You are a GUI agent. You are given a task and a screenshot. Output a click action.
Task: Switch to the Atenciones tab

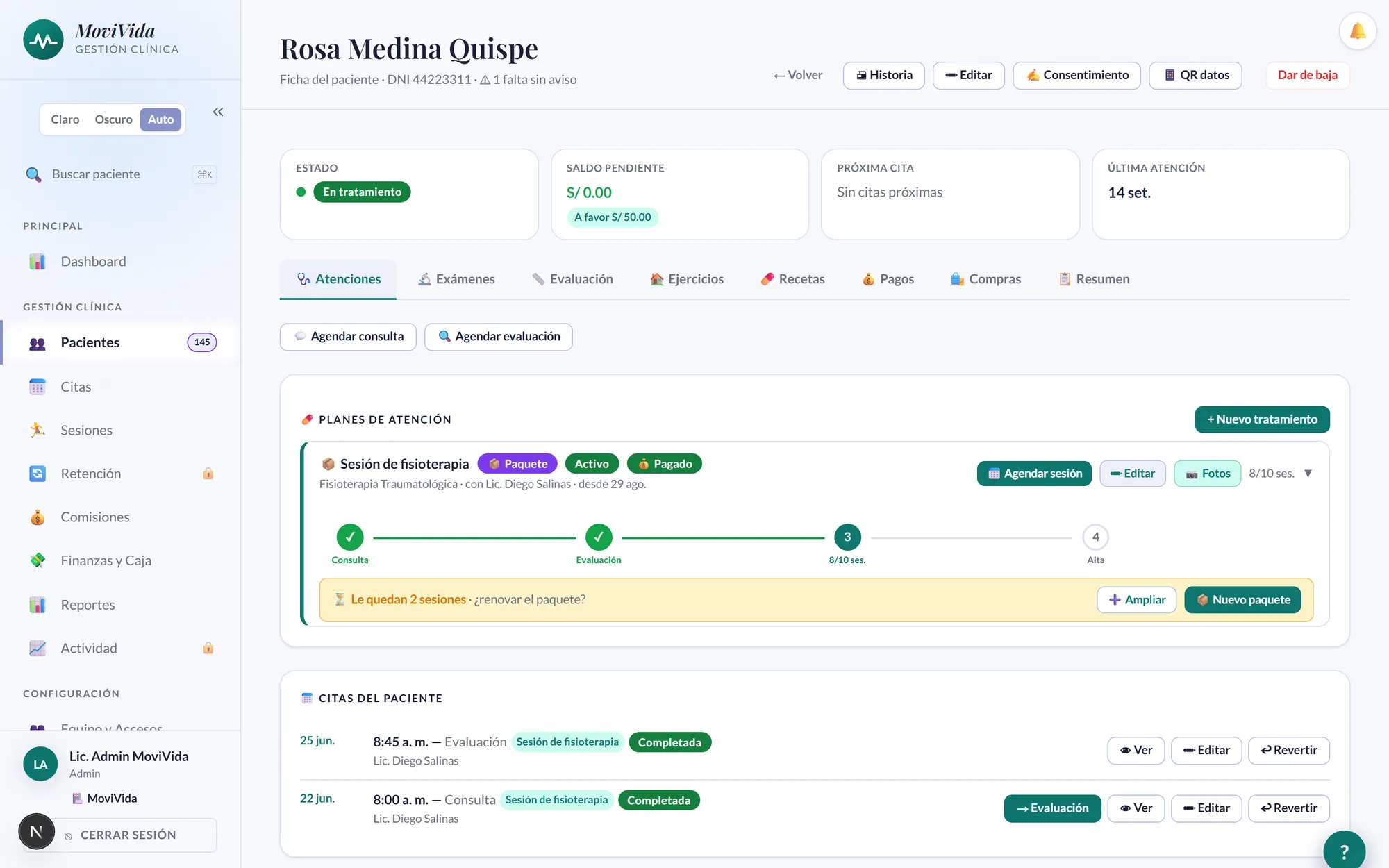tap(338, 279)
